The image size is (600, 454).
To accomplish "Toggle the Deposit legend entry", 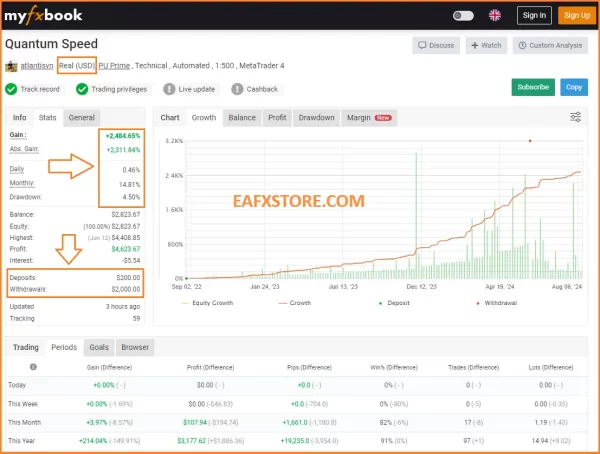I will (394, 303).
